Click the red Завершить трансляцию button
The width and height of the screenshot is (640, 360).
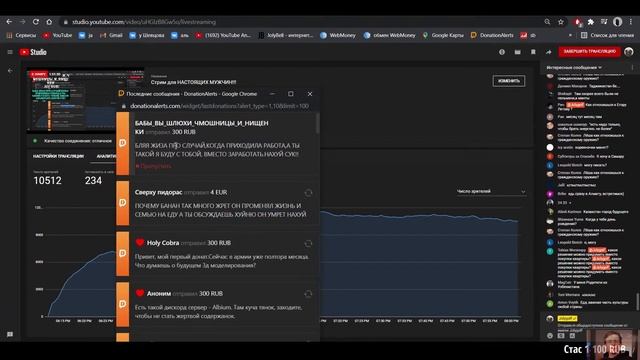click(x=589, y=51)
